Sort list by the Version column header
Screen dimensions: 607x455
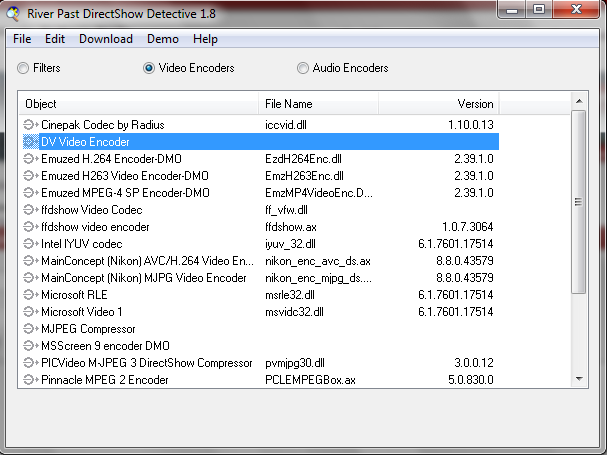439,104
